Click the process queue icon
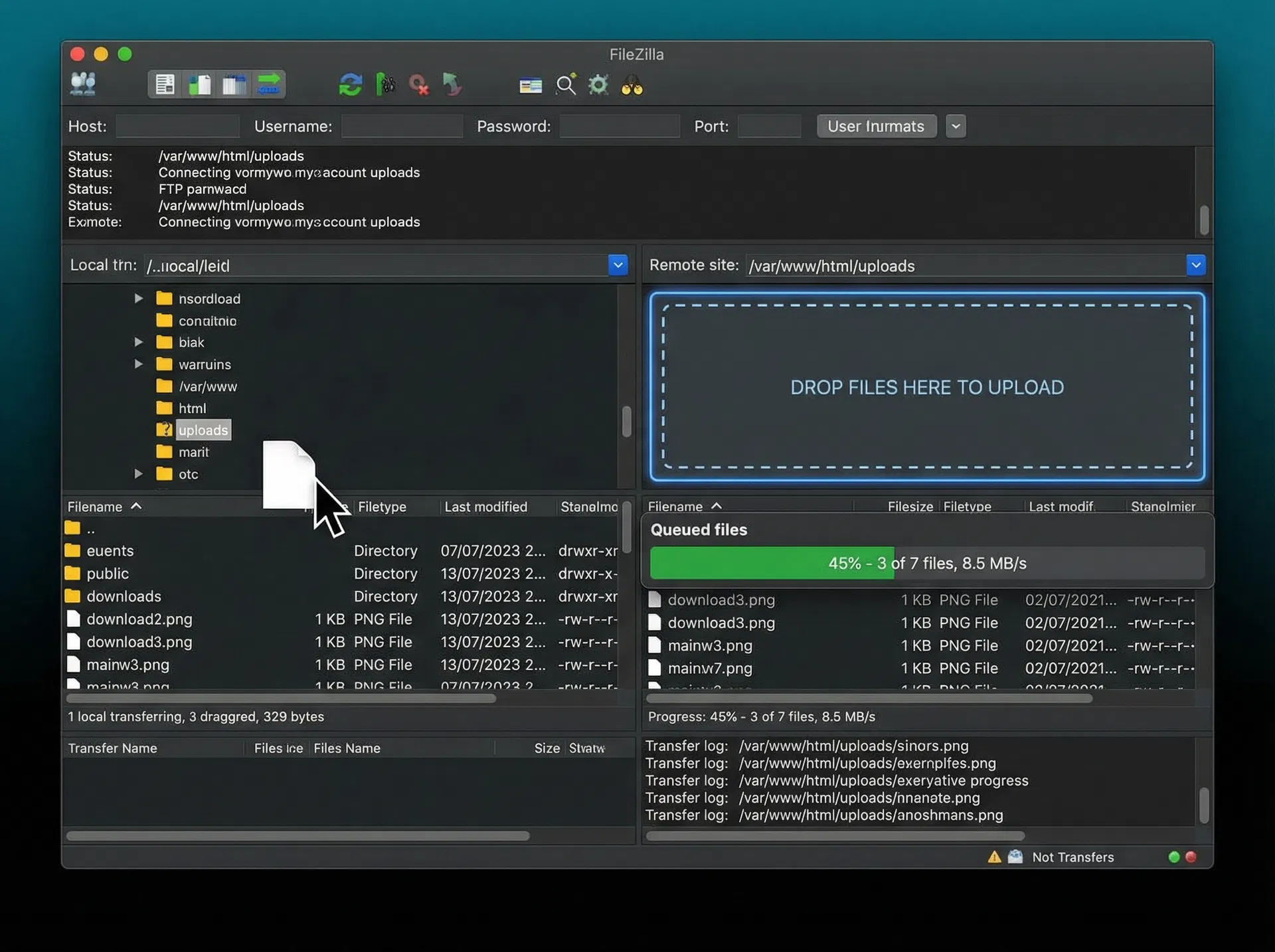The height and width of the screenshot is (952, 1275). tap(385, 85)
